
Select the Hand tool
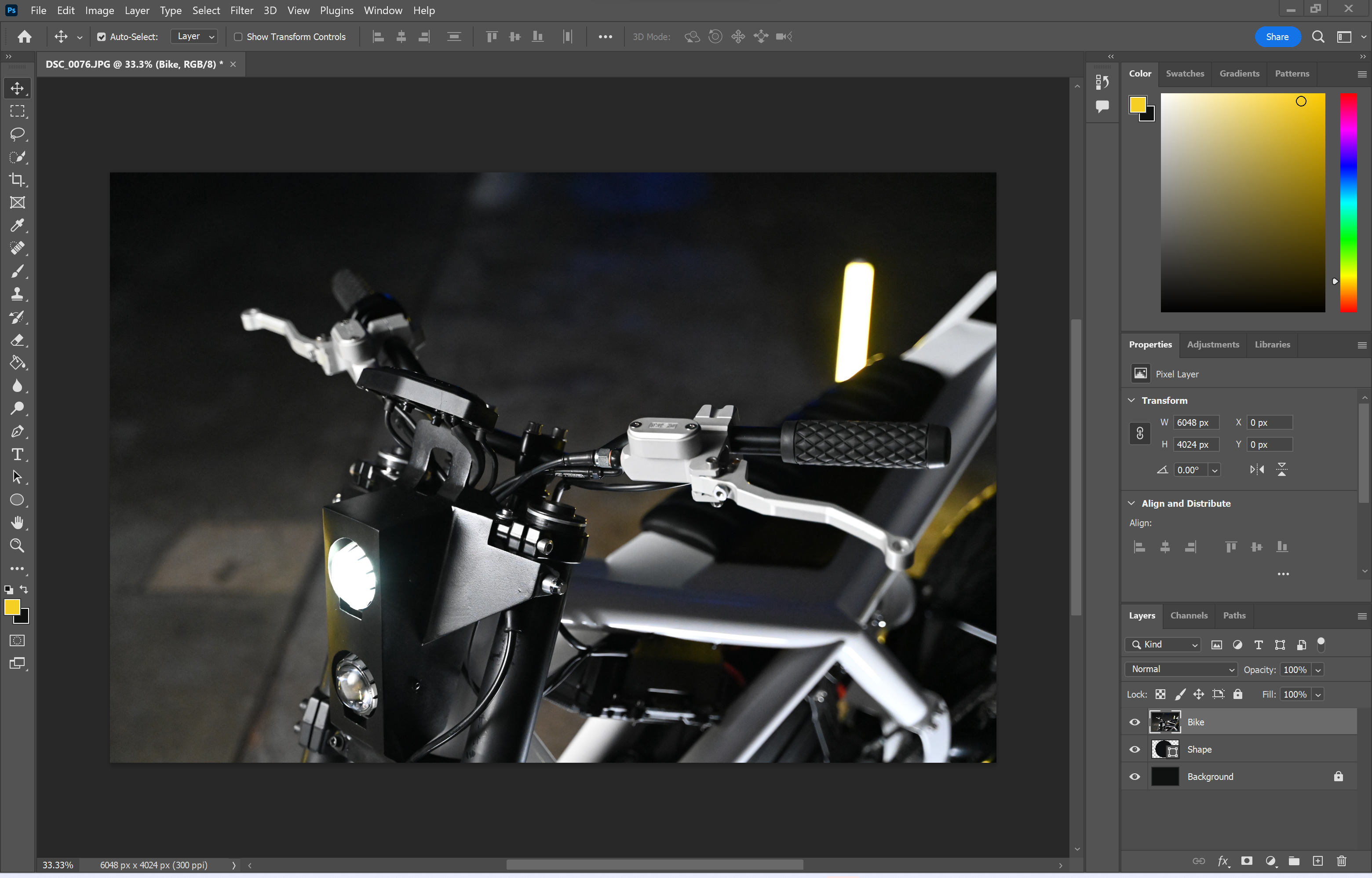pos(17,523)
